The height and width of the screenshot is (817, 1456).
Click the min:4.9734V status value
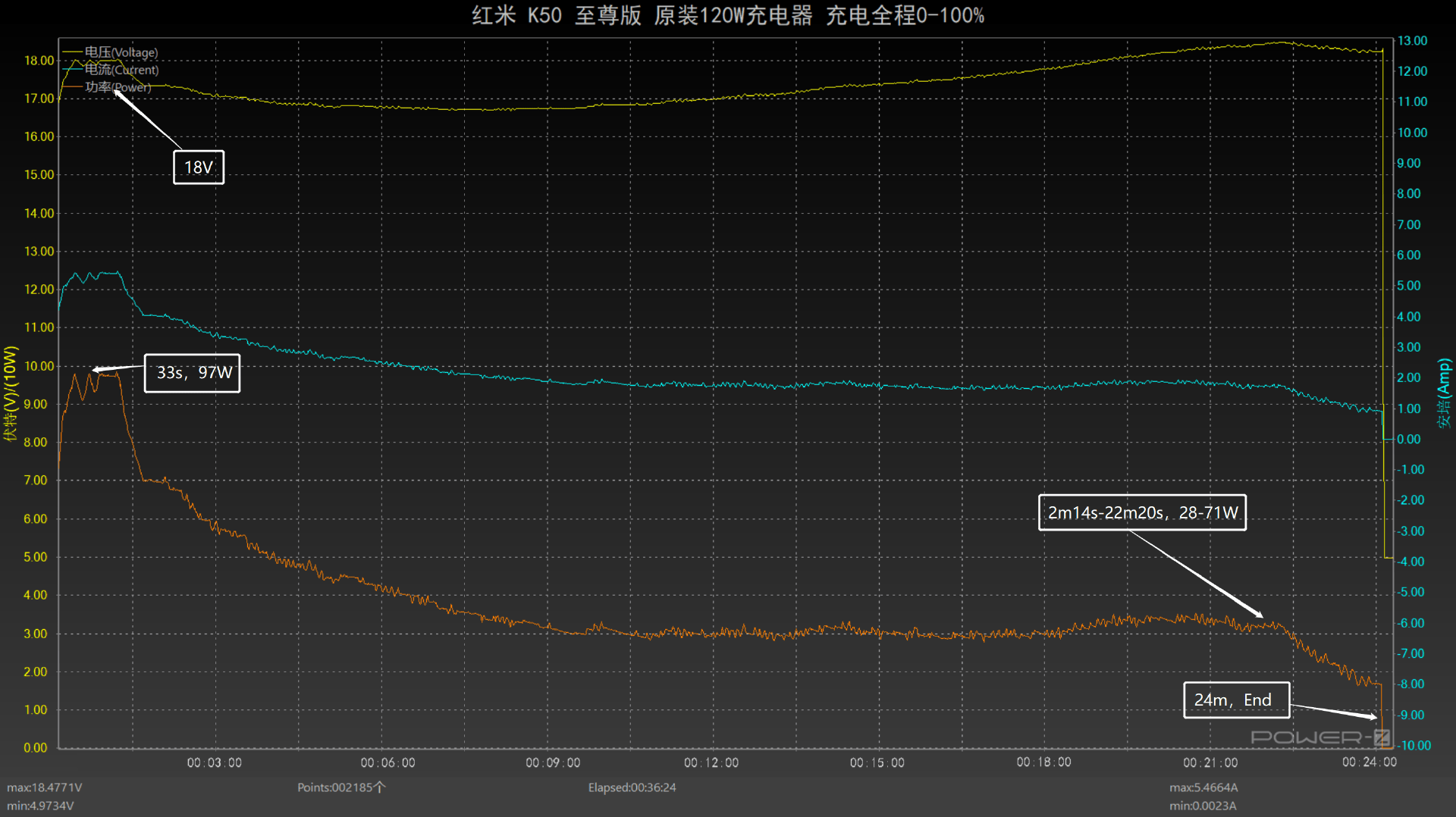coord(40,806)
